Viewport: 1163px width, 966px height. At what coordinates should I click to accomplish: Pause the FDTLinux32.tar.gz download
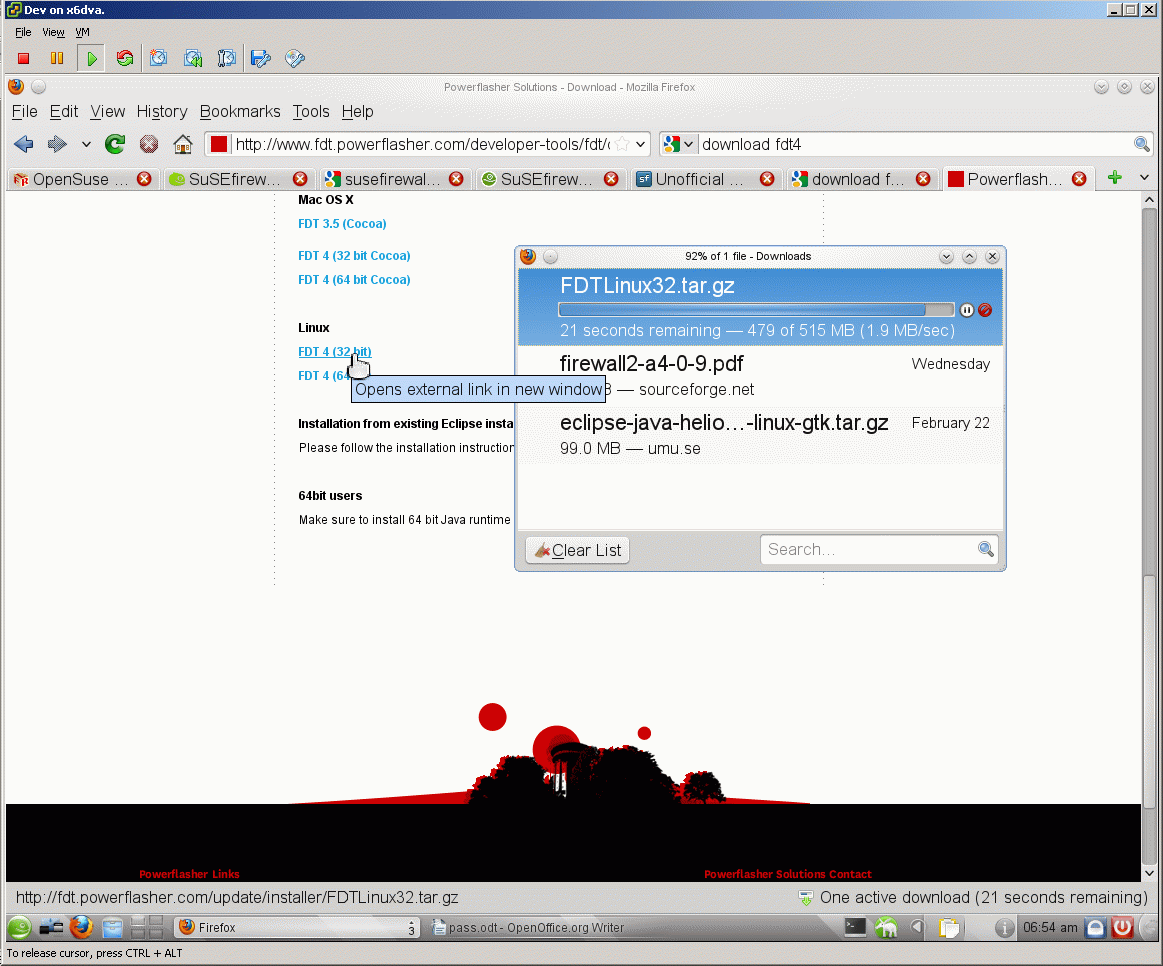pos(966,310)
